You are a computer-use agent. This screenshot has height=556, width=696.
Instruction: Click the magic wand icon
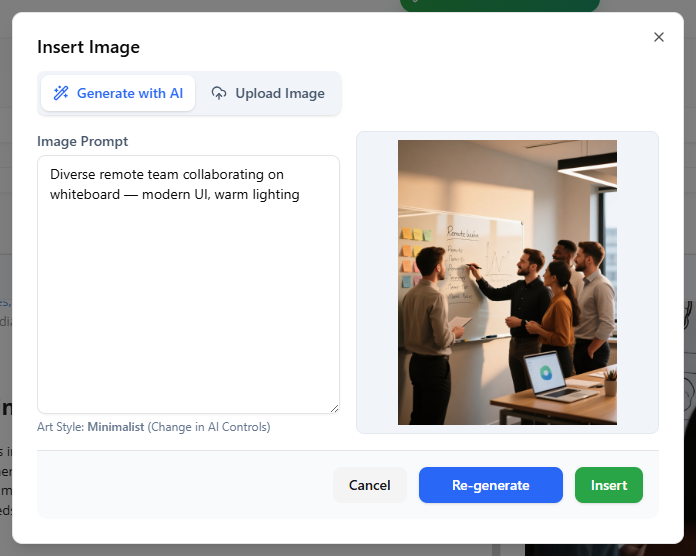coord(61,93)
